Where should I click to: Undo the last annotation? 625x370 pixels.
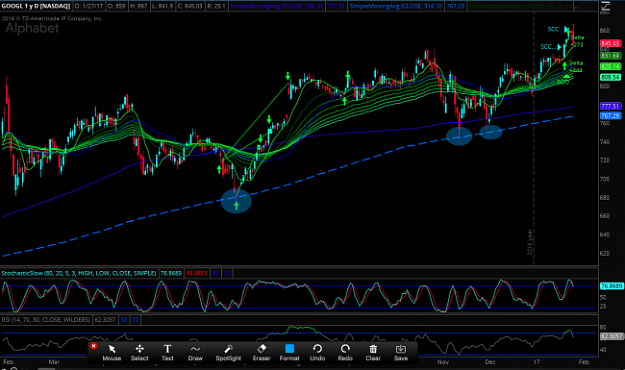coord(317,352)
